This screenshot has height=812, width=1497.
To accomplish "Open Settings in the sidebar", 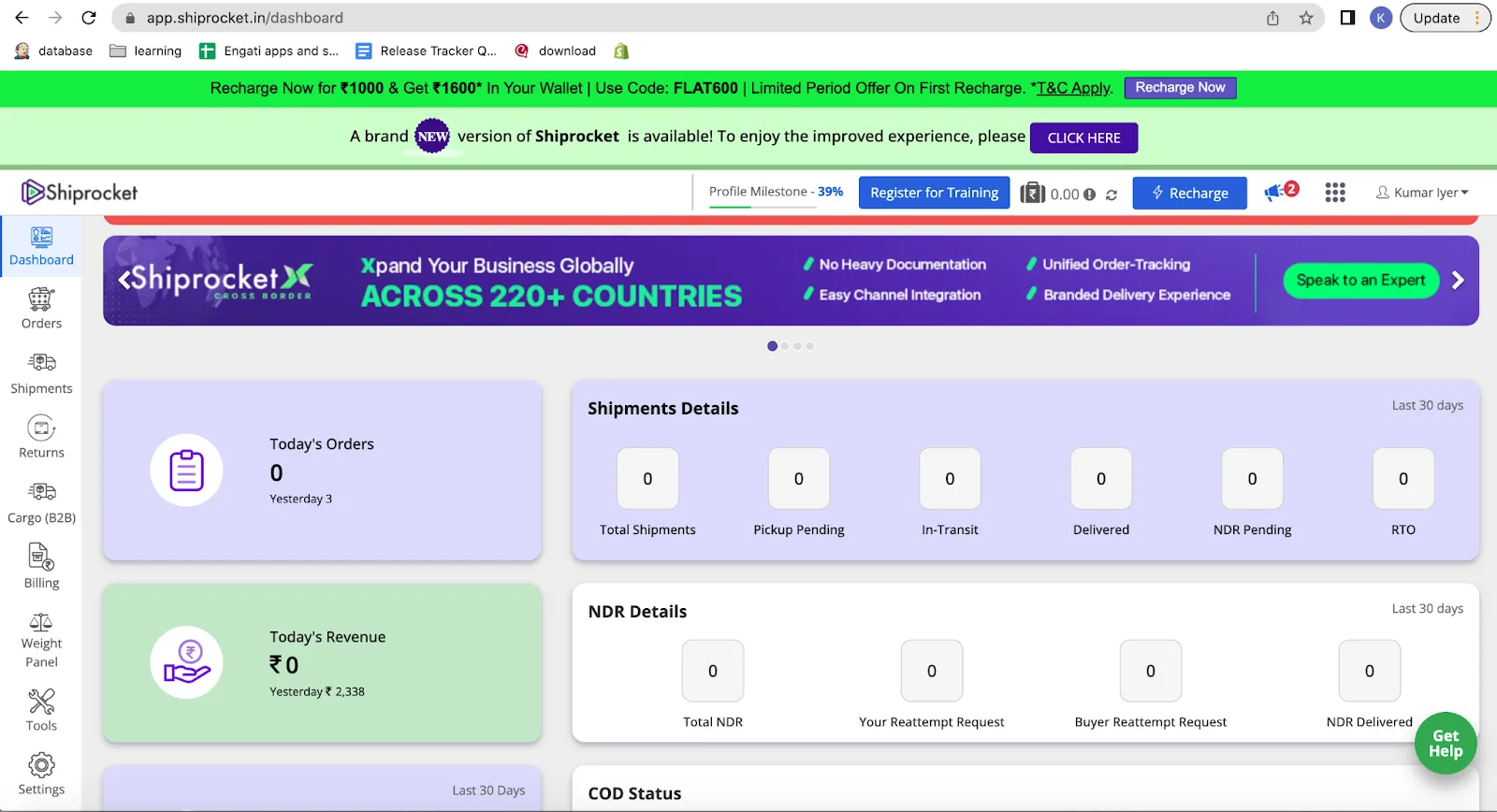I will point(41,775).
